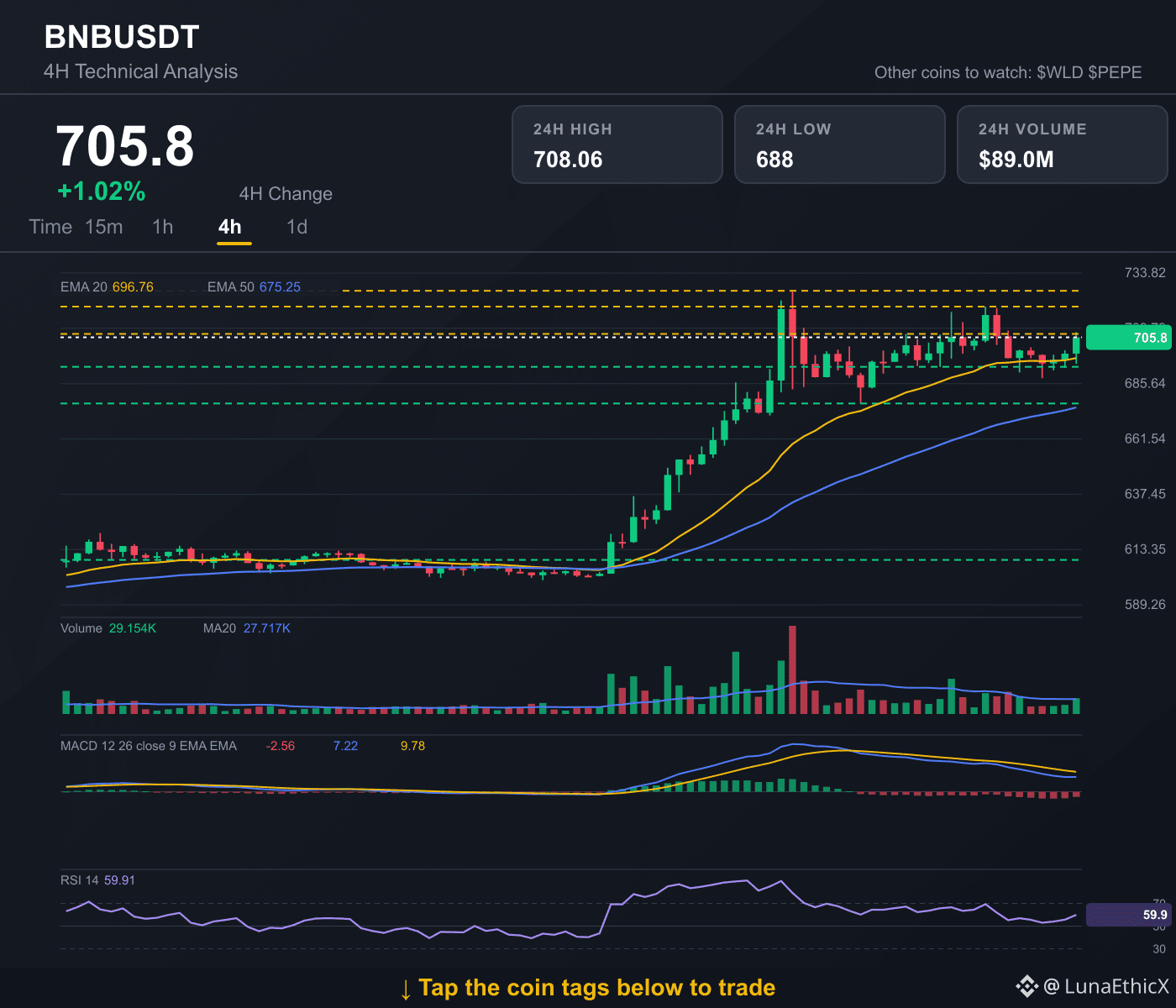Click the 637.45 price axis label
This screenshot has width=1176, height=1008.
click(1145, 494)
